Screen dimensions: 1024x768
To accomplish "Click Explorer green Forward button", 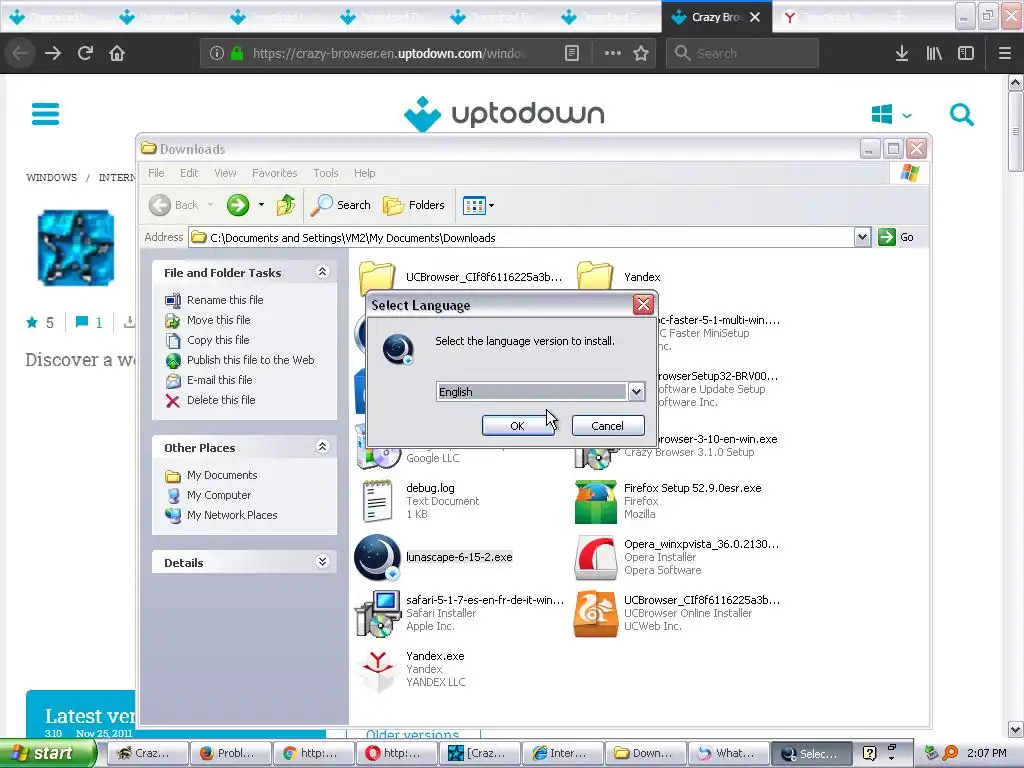I will pyautogui.click(x=238, y=205).
